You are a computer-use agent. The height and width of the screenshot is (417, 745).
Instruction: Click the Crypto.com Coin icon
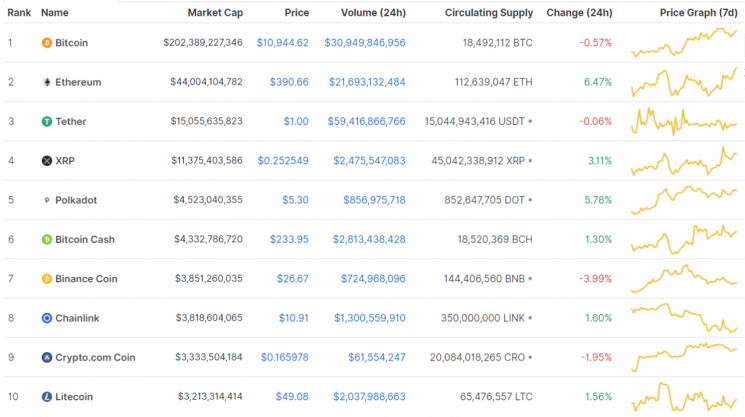pos(47,358)
